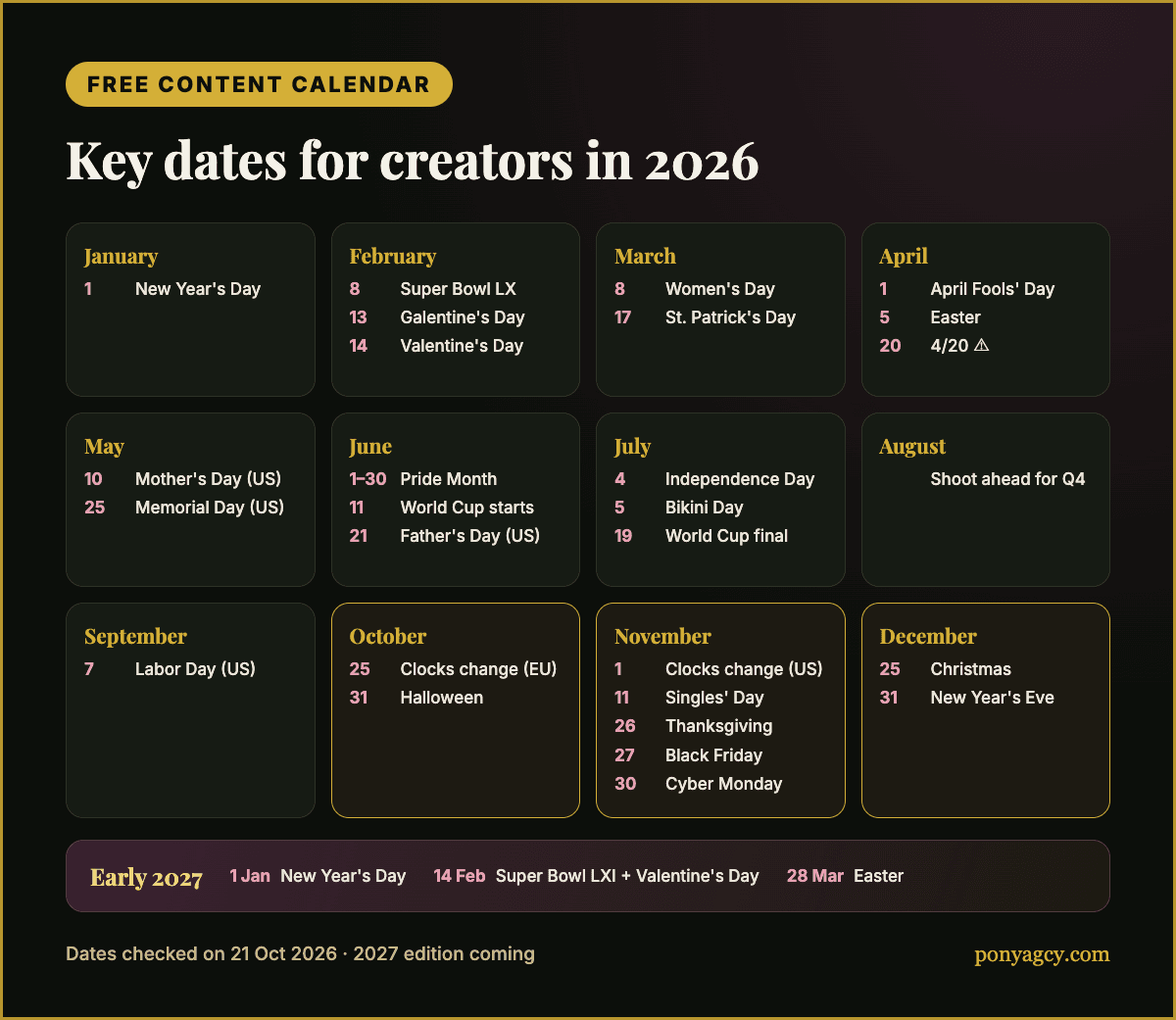
Task: Select the September month heading
Action: (135, 637)
